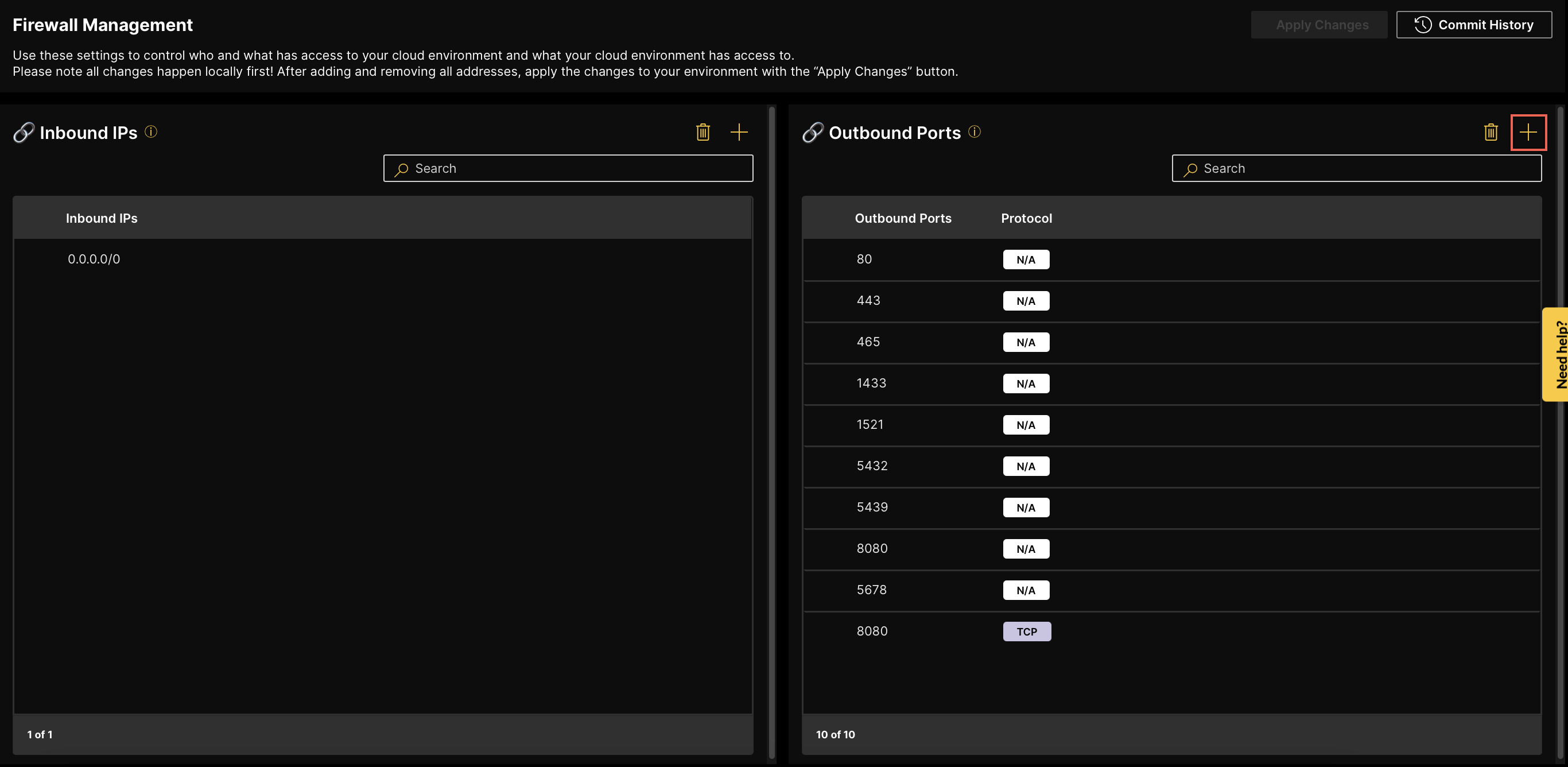The width and height of the screenshot is (1568, 767).
Task: Add a new inbound IP with the plus icon
Action: point(740,131)
